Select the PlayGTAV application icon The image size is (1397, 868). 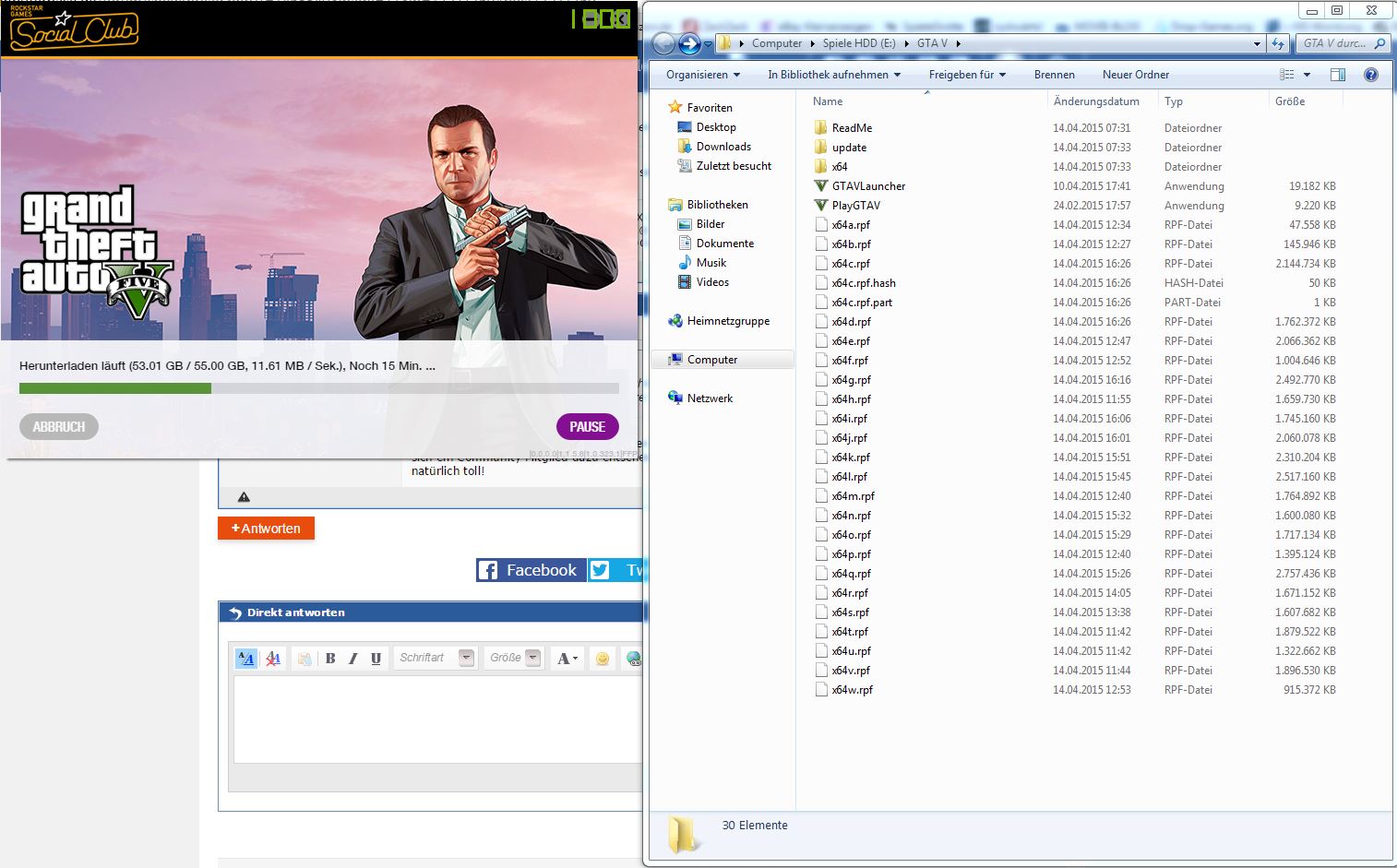click(x=820, y=206)
